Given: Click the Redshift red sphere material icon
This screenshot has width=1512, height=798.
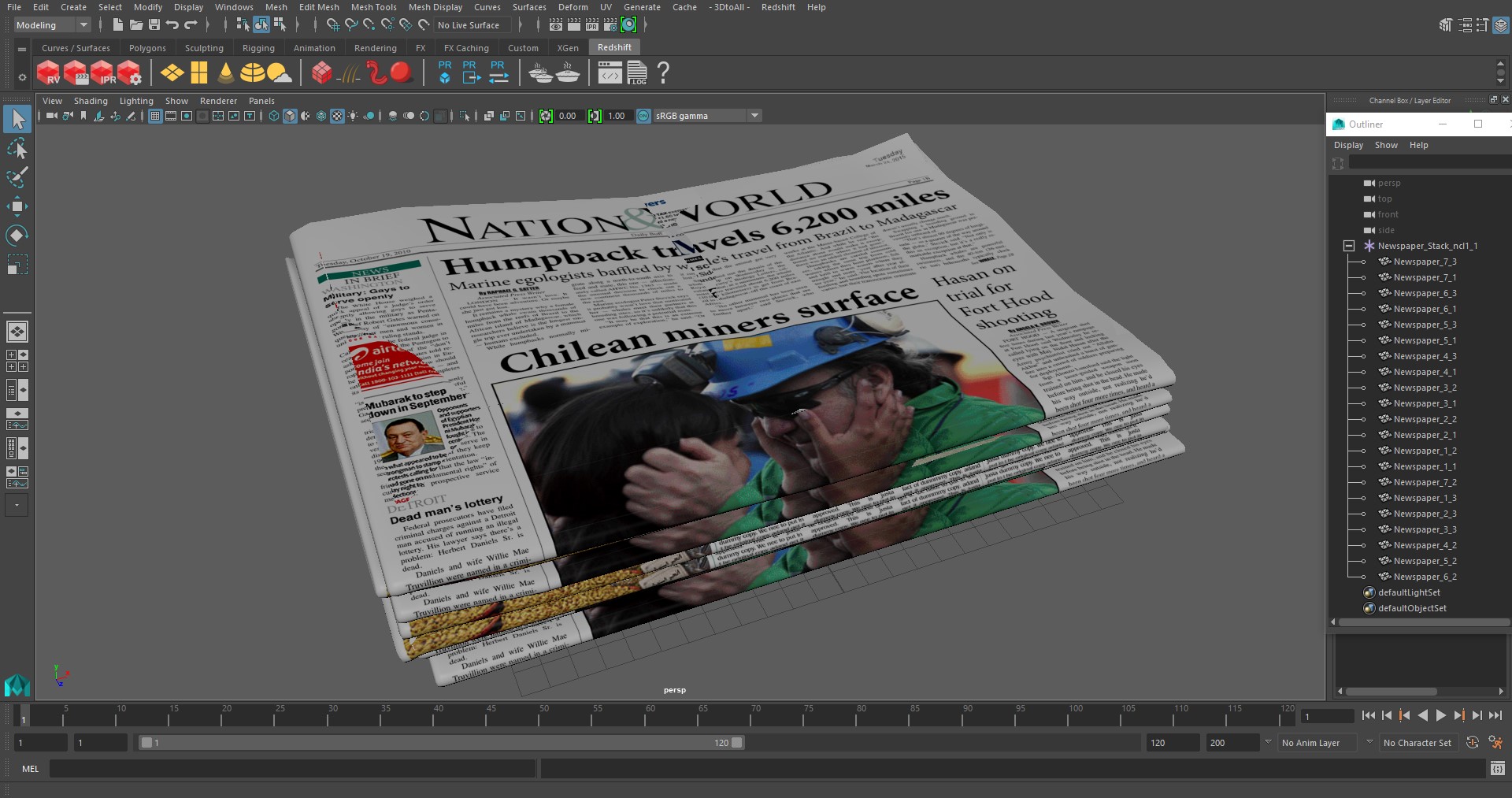Looking at the screenshot, I should (401, 72).
